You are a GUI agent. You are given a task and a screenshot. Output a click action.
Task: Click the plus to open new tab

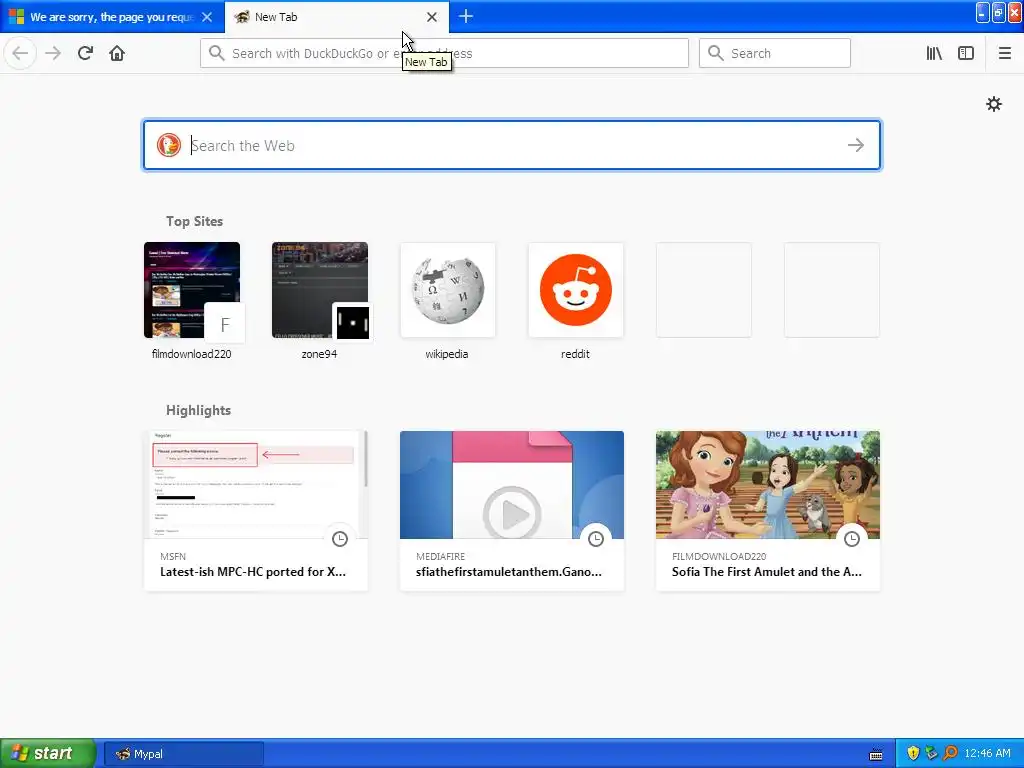(466, 16)
